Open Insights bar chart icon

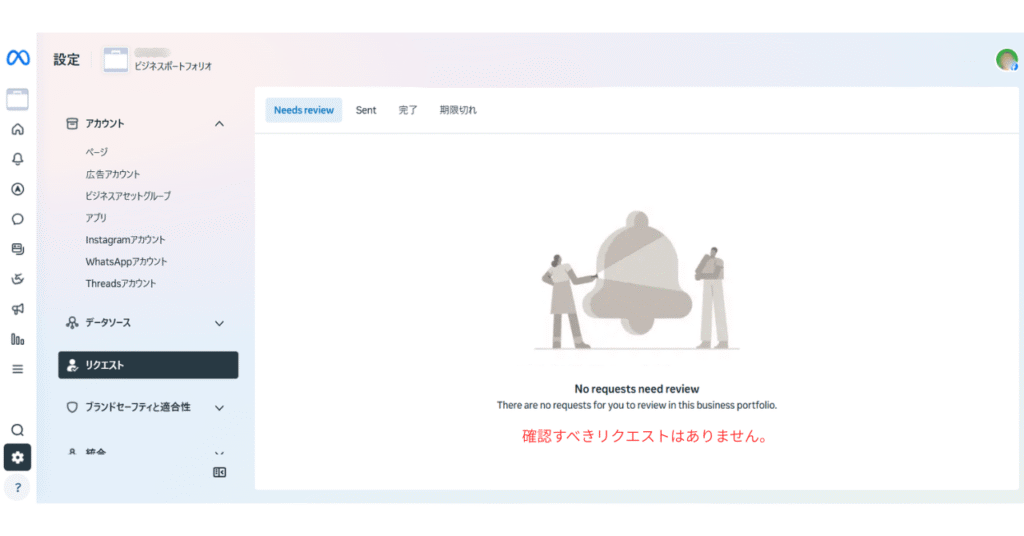(x=18, y=339)
